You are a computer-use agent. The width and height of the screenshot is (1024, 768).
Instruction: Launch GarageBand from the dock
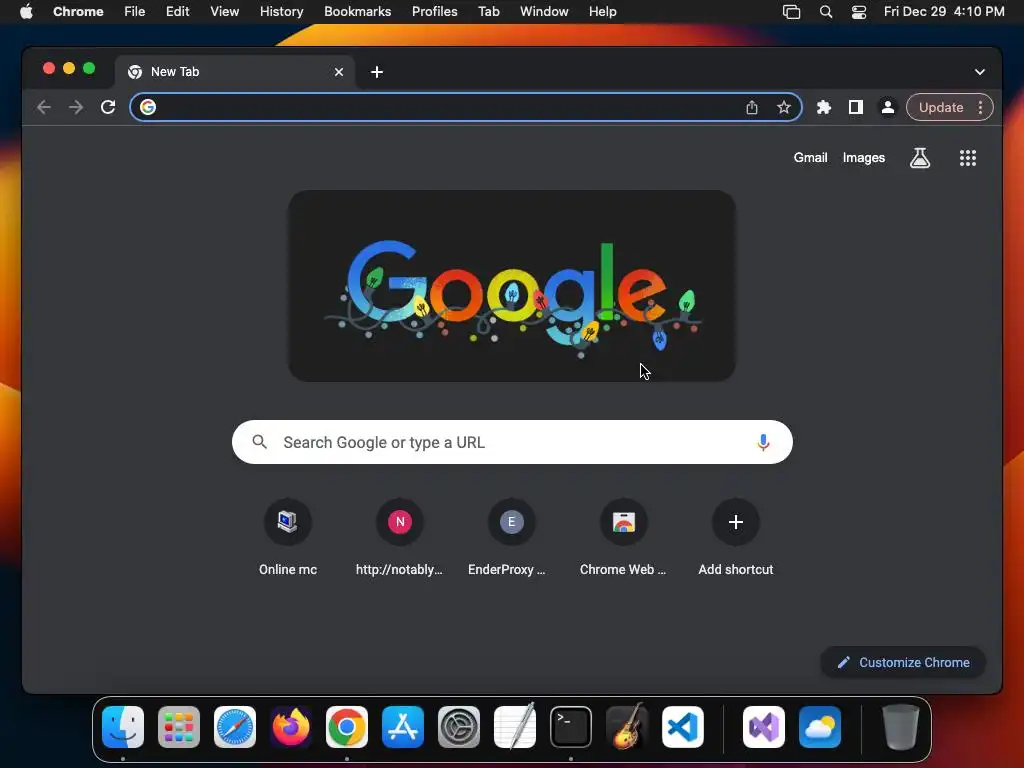[x=627, y=727]
